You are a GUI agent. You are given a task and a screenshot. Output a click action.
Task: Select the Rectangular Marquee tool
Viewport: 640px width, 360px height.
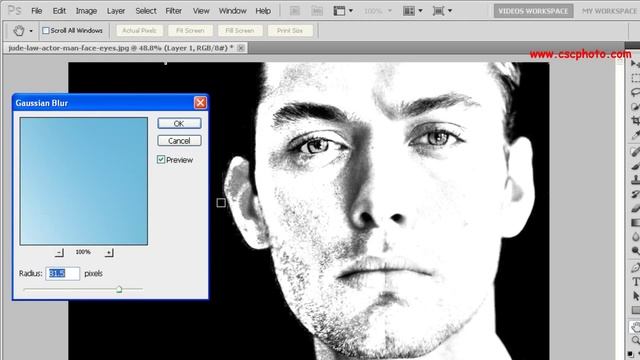(635, 78)
